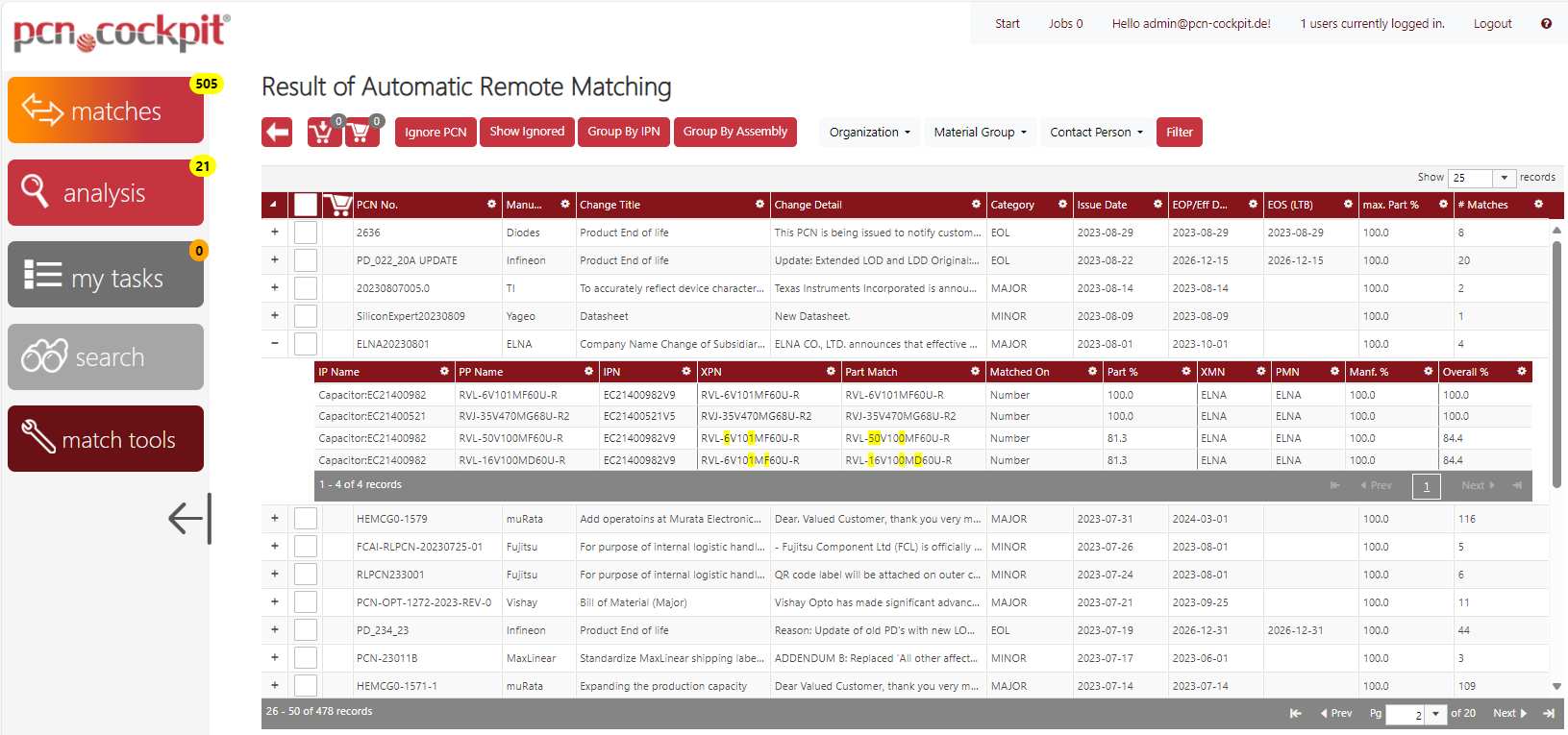Open the Contact Person dropdown

click(1097, 133)
